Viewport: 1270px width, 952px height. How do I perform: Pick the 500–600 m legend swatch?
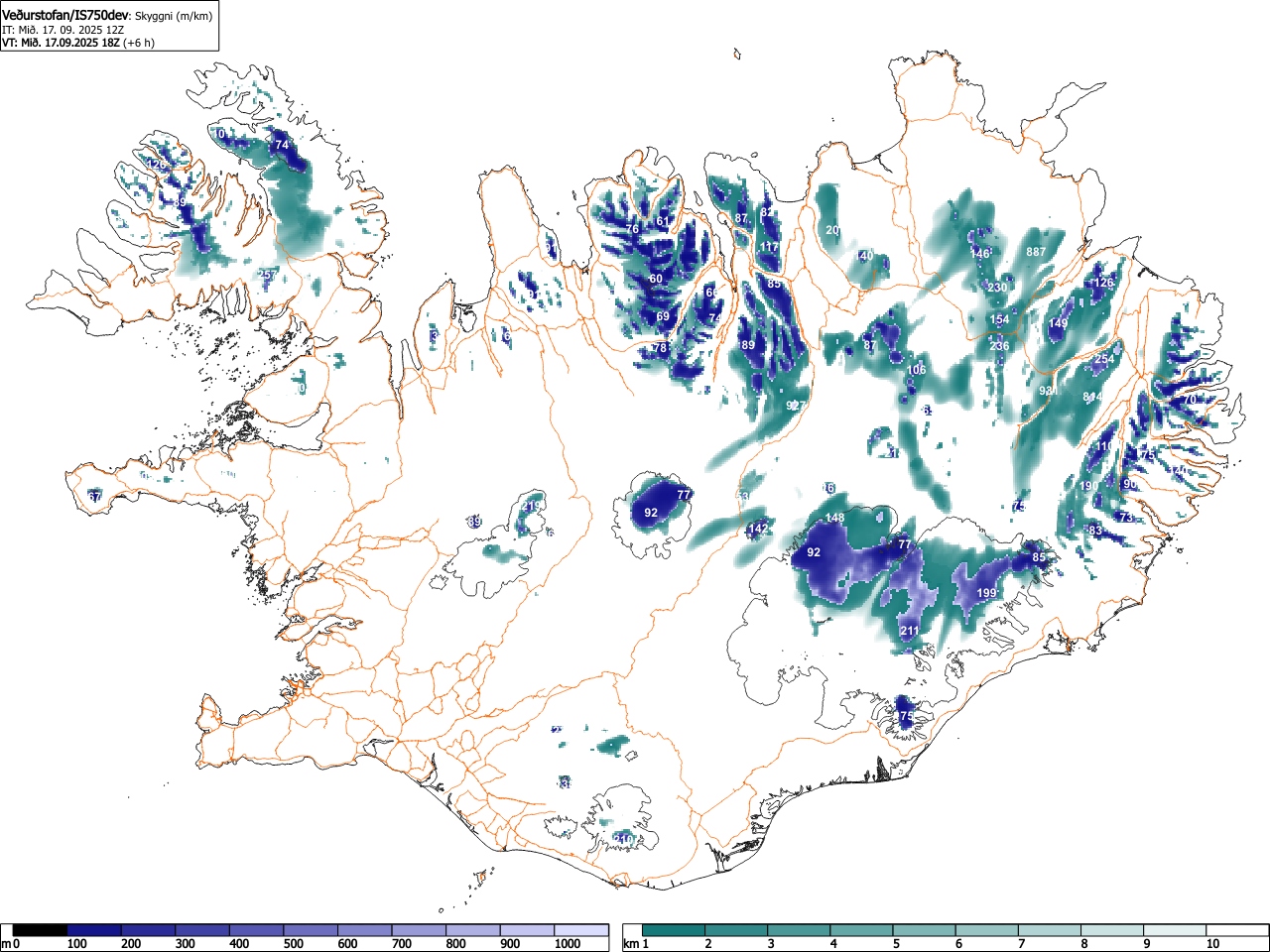pyautogui.click(x=311, y=930)
